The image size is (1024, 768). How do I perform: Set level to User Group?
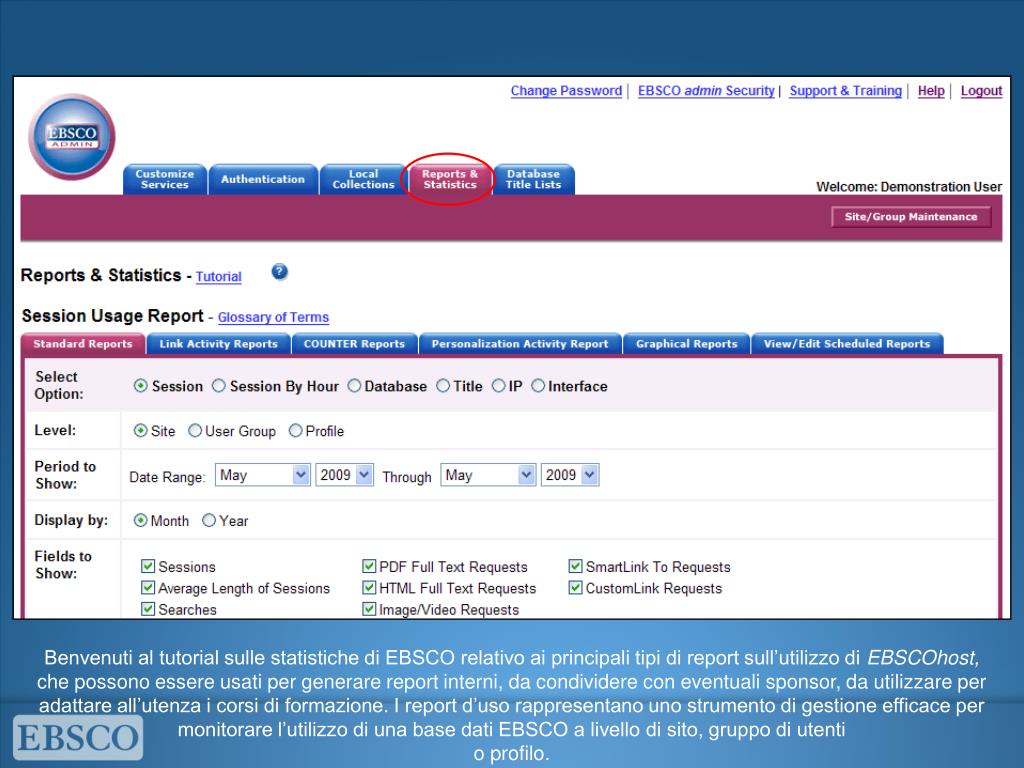[195, 430]
